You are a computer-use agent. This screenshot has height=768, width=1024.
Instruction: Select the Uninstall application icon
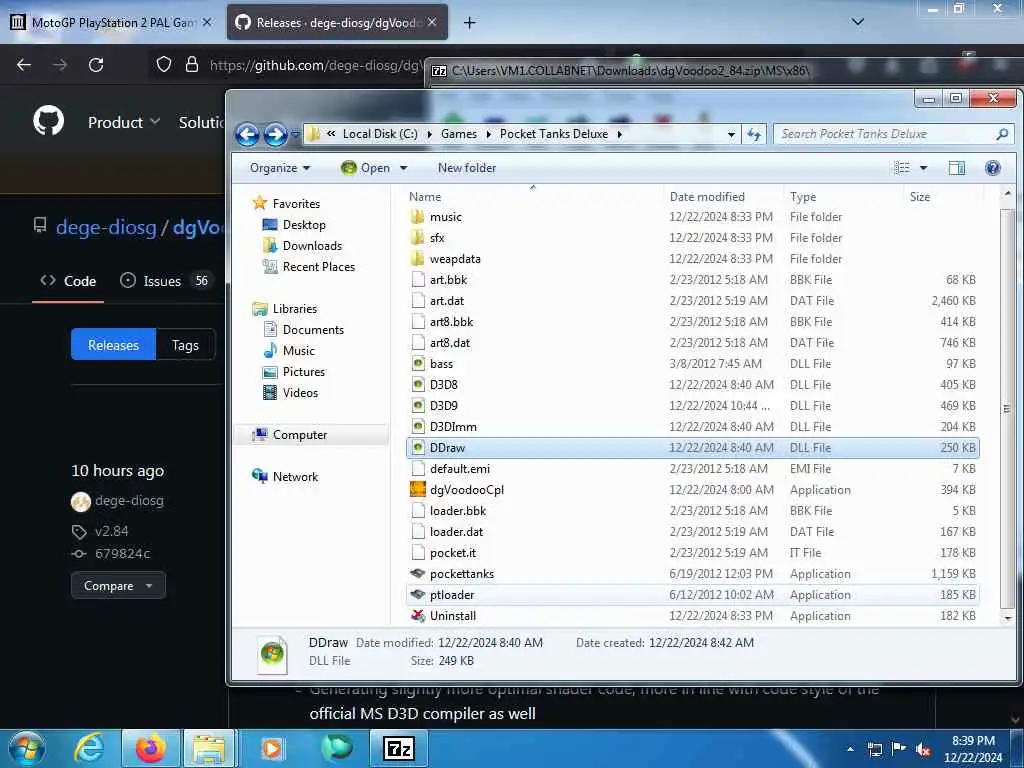pyautogui.click(x=418, y=616)
